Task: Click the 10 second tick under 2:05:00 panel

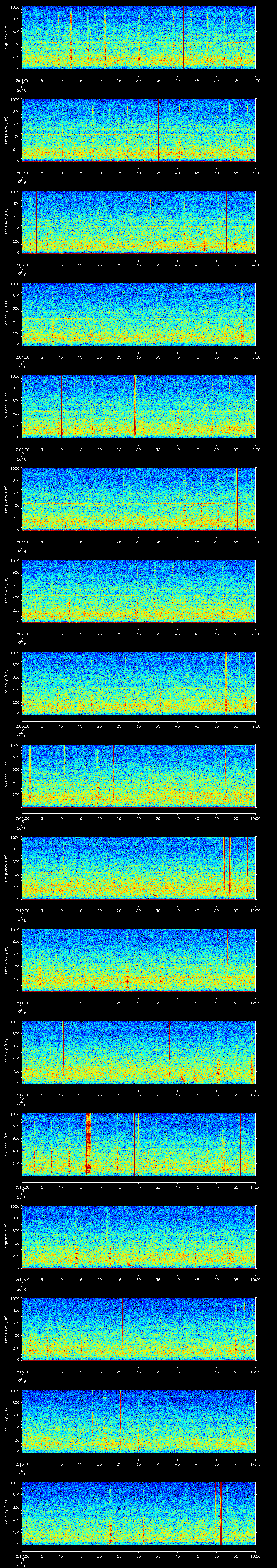Action: 60,449
